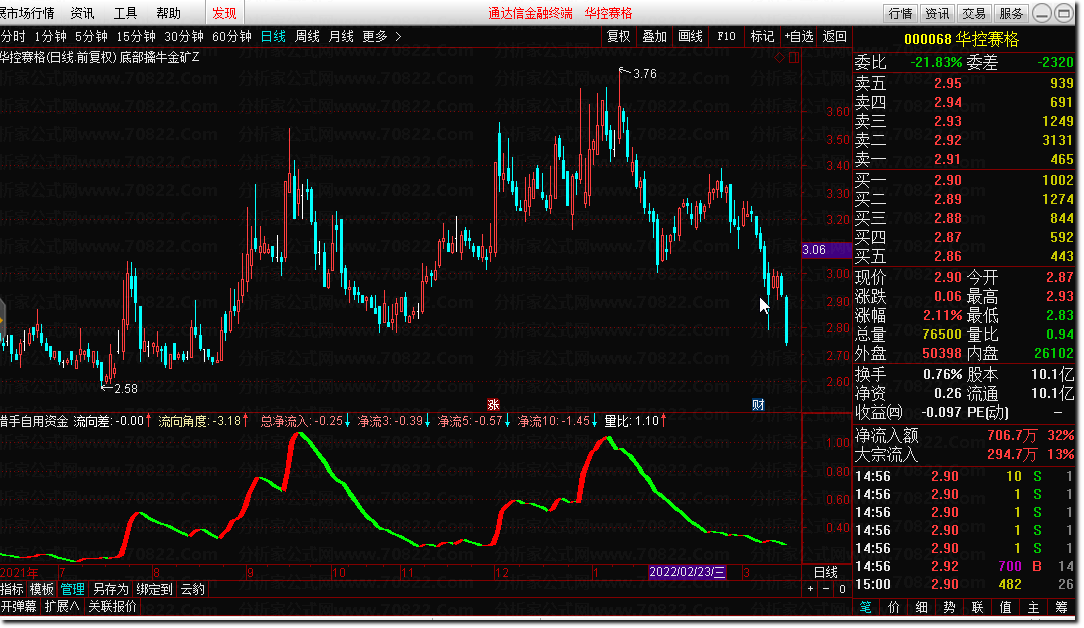Viewport: 1084px width, 628px height.
Task: Select the 1分钟 period
Action: tap(50, 36)
